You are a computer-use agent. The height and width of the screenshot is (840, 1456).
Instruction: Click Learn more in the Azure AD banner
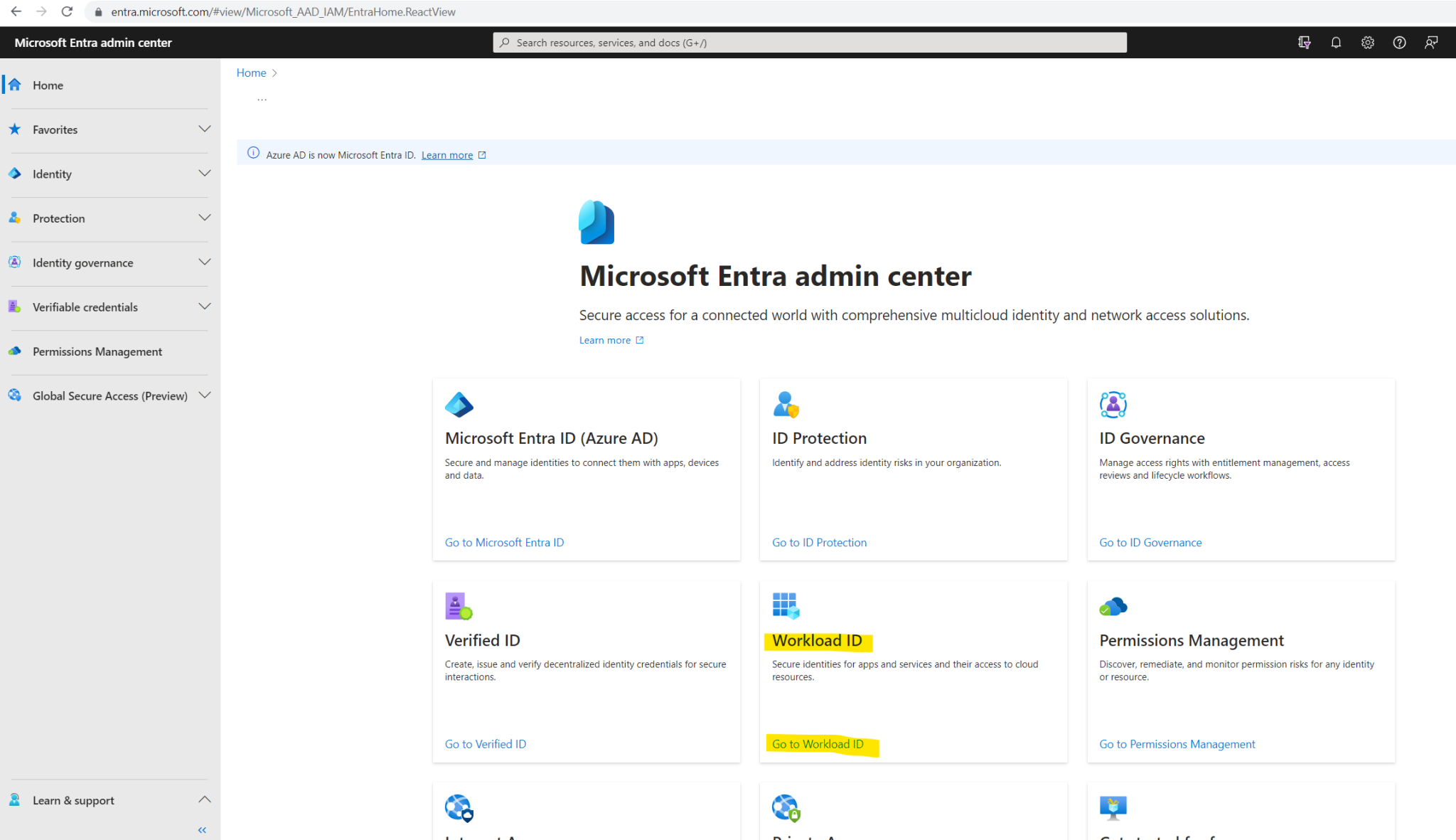coord(446,154)
